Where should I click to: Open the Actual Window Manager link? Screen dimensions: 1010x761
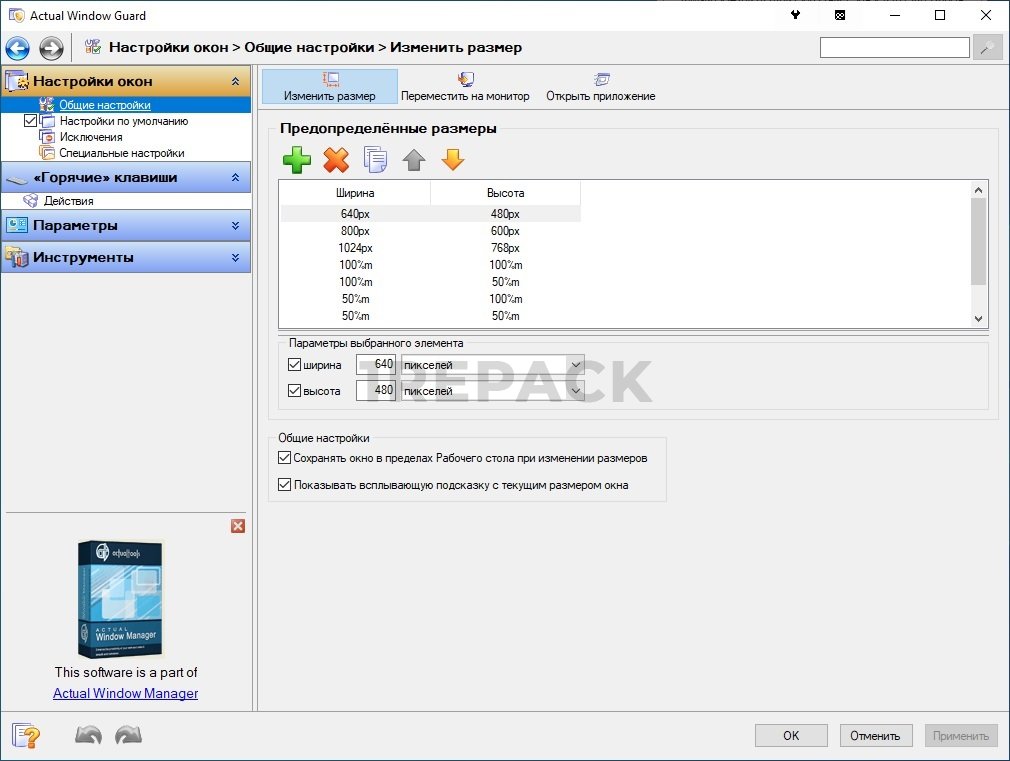click(x=125, y=693)
